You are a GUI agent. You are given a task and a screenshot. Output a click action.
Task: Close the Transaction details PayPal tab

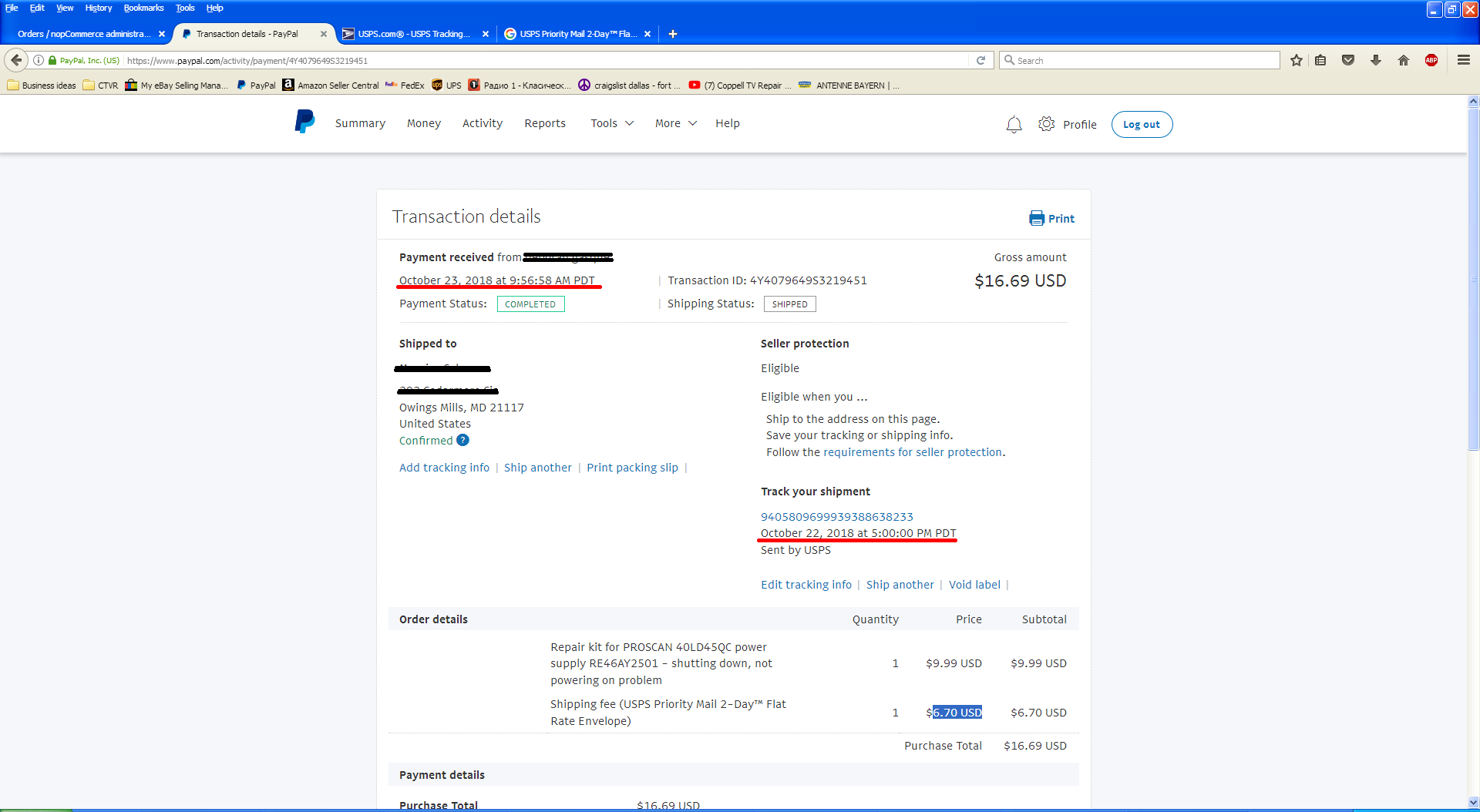[x=324, y=34]
